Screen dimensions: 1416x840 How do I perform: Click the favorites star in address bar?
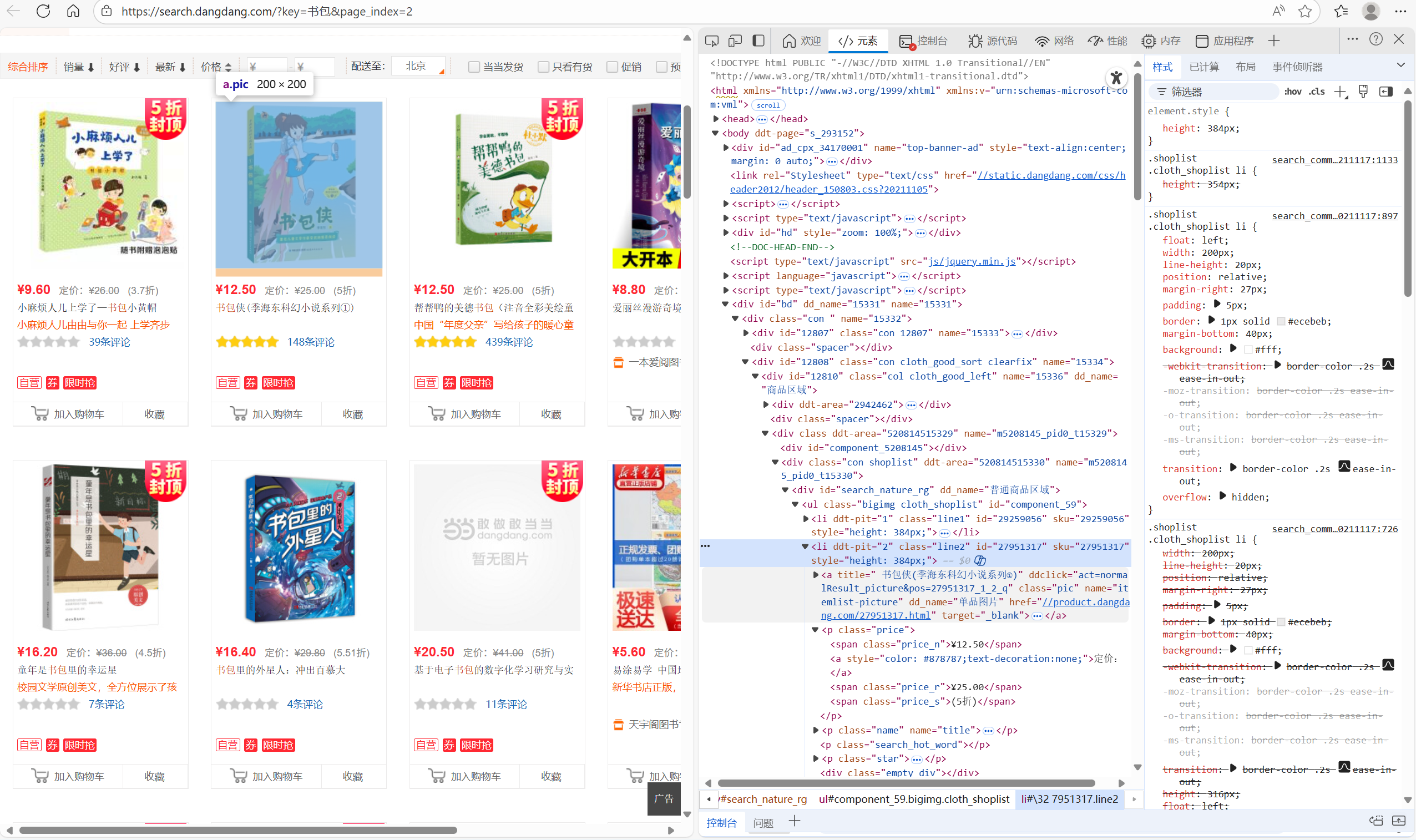tap(1305, 11)
